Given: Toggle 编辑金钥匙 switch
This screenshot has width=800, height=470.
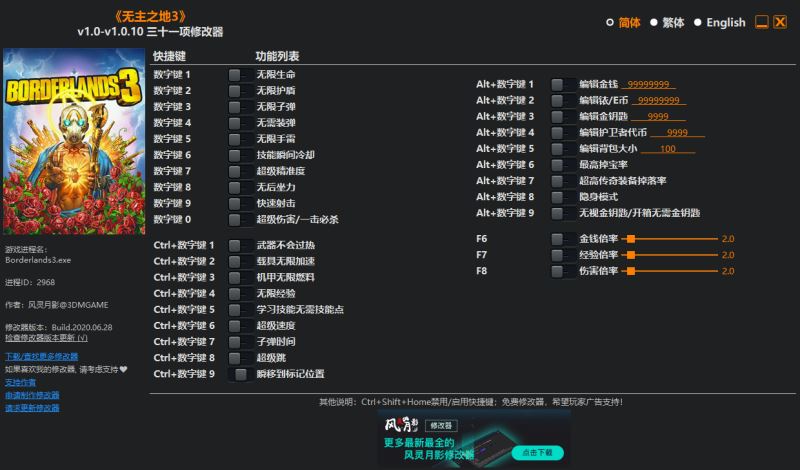Looking at the screenshot, I should pyautogui.click(x=563, y=117).
